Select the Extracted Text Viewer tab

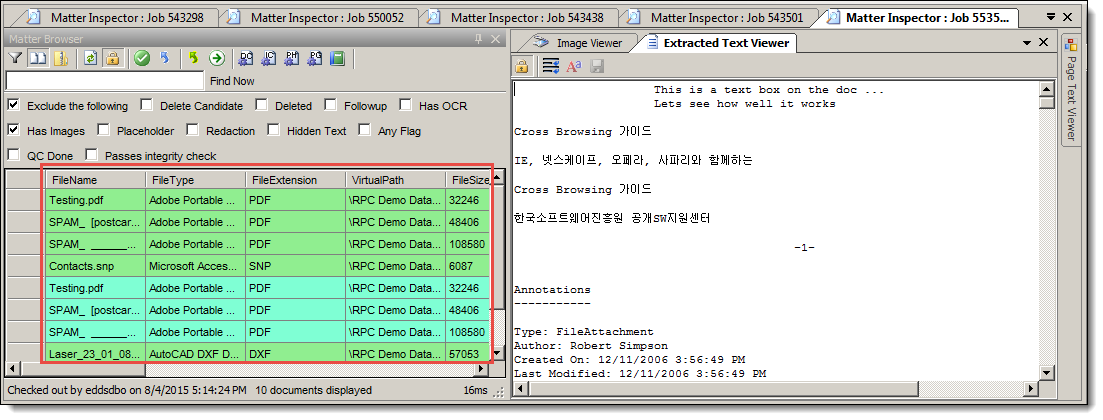(x=718, y=43)
